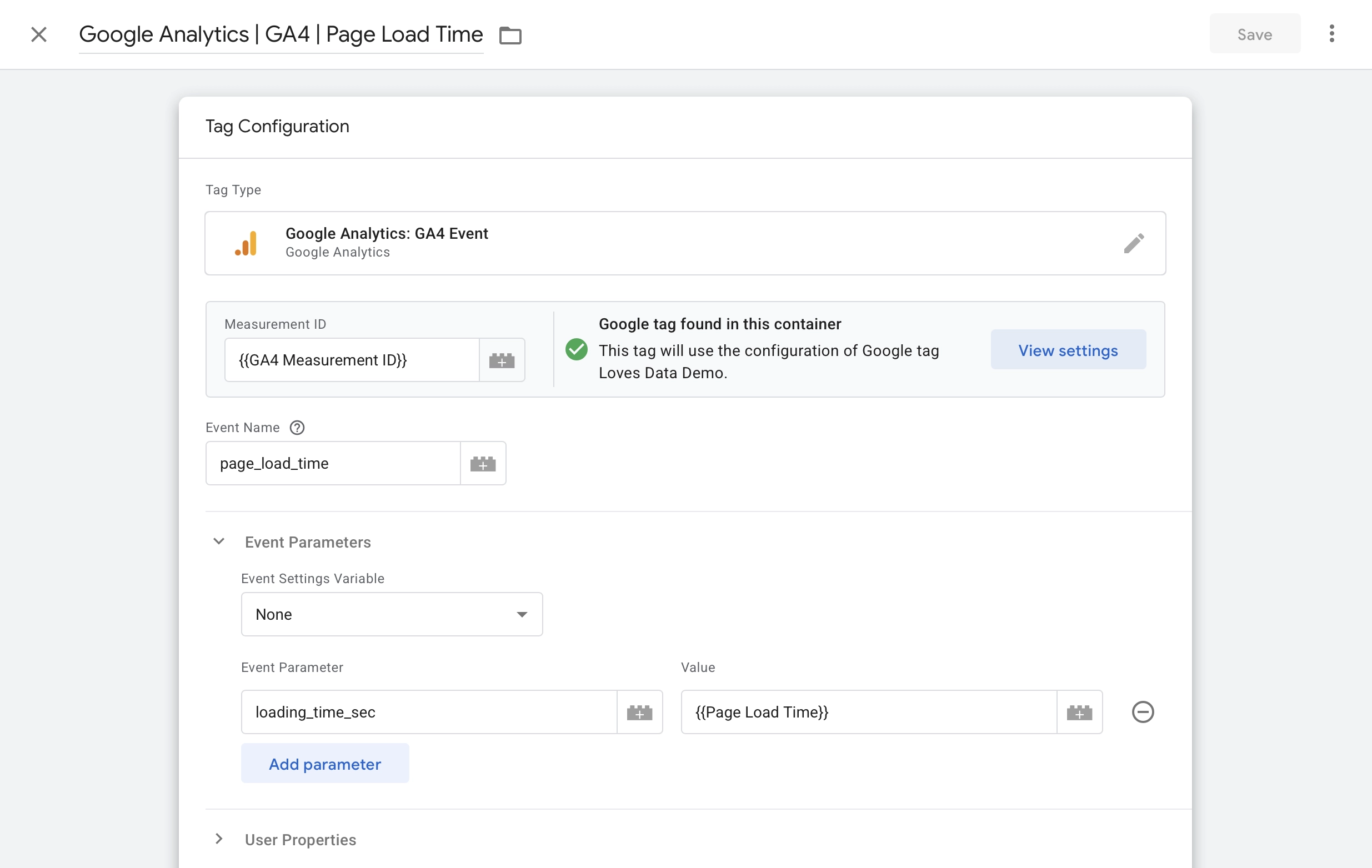Click the 'User Properties' section label

pos(301,840)
